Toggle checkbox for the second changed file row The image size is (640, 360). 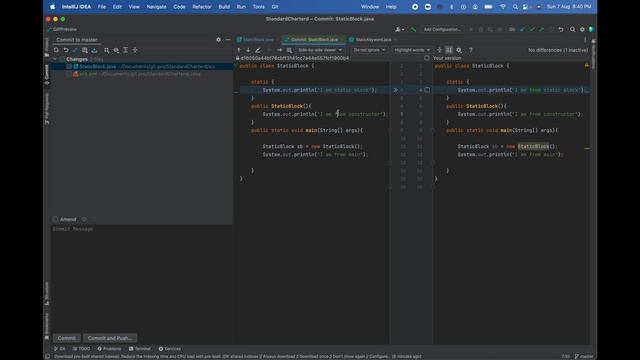[69, 74]
